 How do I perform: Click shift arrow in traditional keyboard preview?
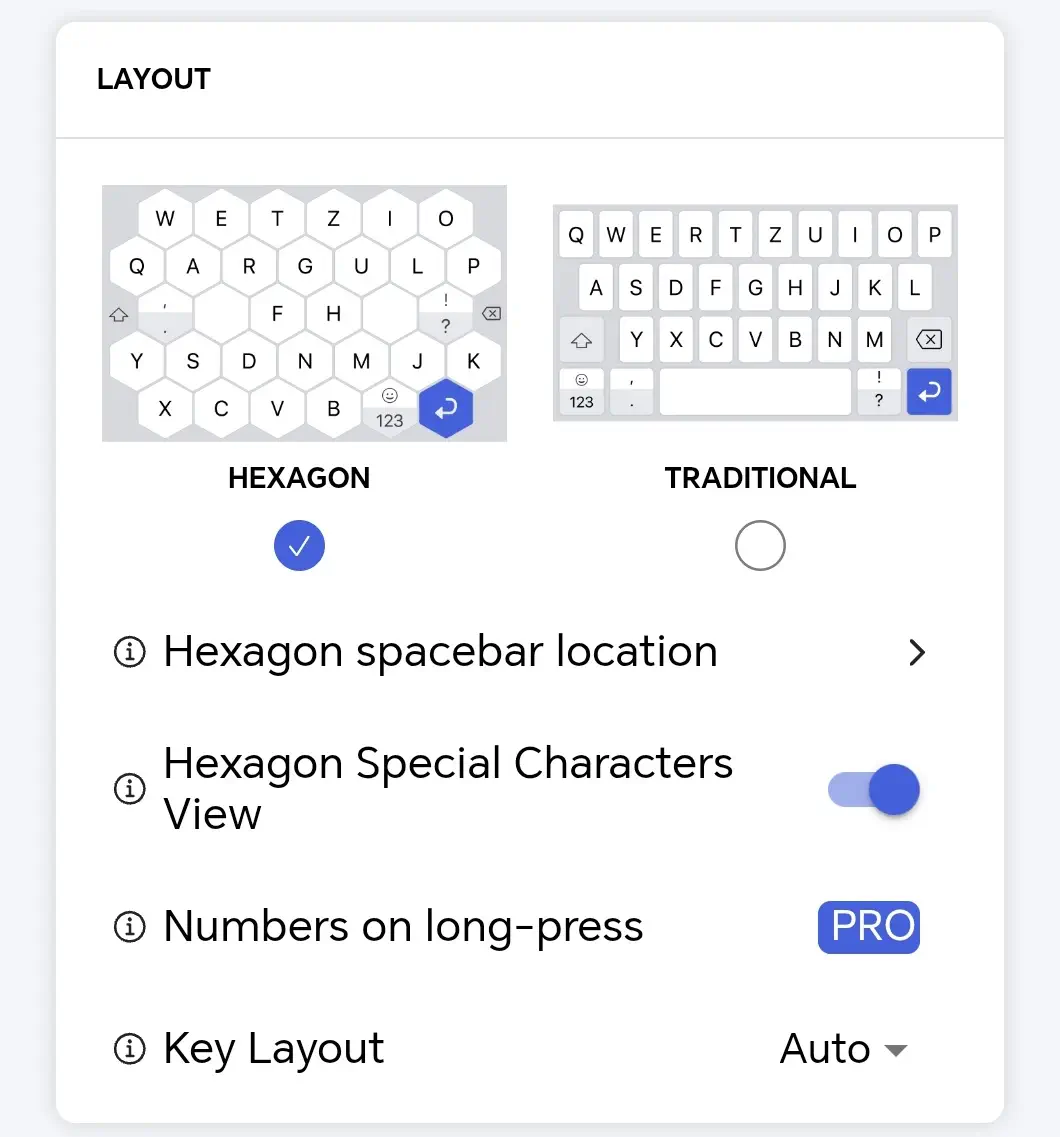[x=581, y=340]
